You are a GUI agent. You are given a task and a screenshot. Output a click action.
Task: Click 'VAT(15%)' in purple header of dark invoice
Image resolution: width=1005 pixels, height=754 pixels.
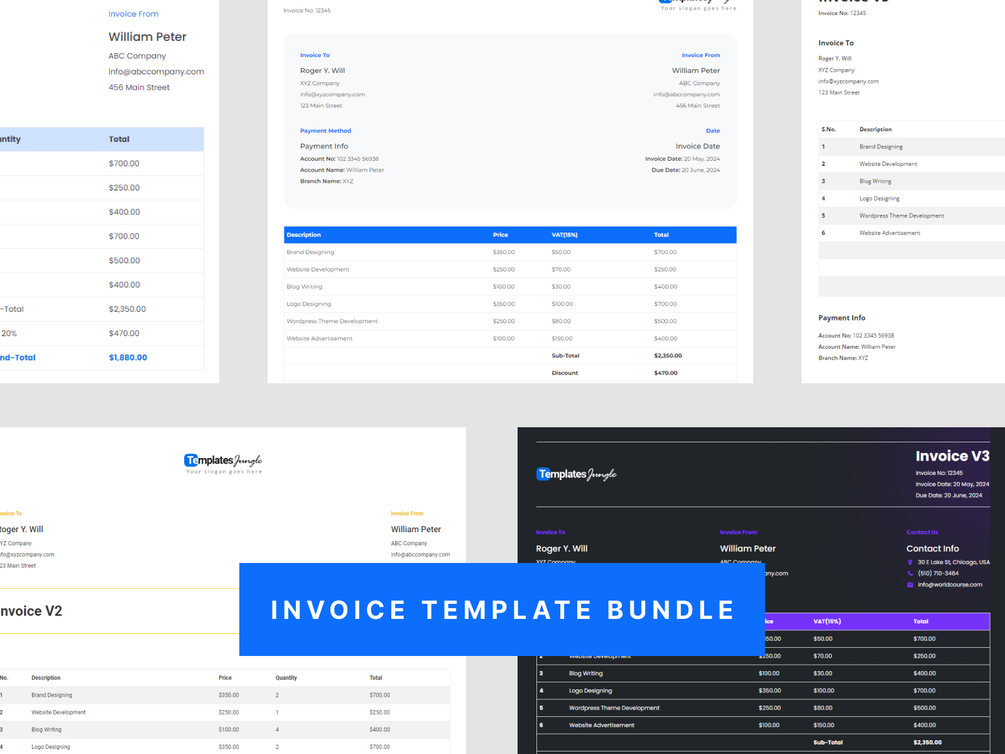click(x=827, y=621)
